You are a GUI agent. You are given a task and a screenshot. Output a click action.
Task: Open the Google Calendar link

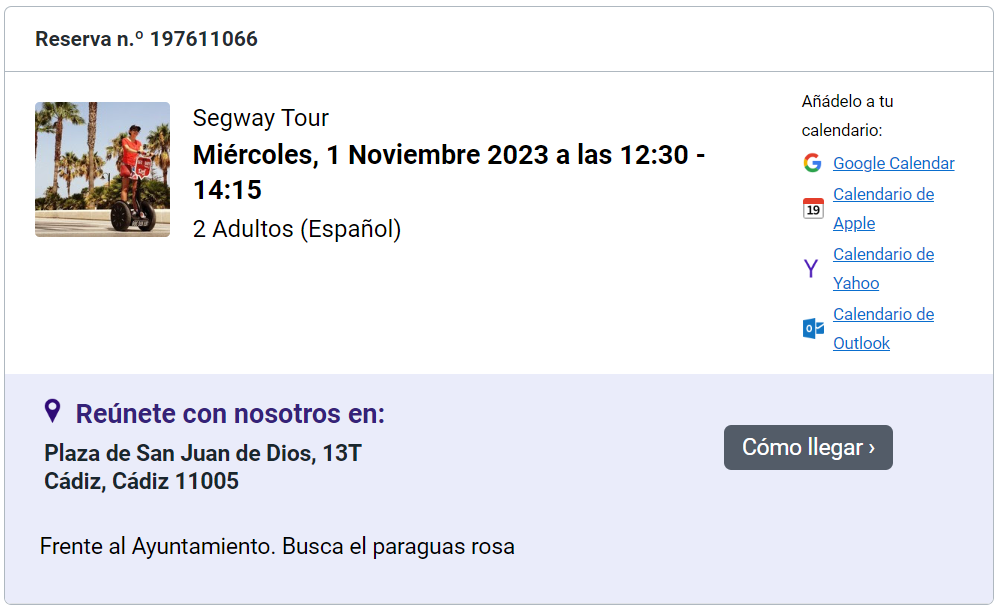(893, 163)
